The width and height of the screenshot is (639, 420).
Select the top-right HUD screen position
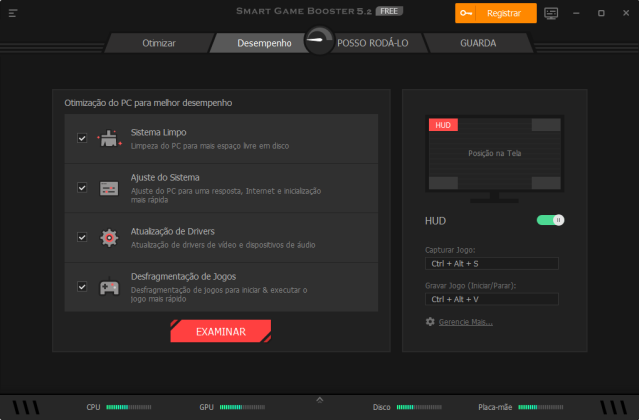point(546,125)
